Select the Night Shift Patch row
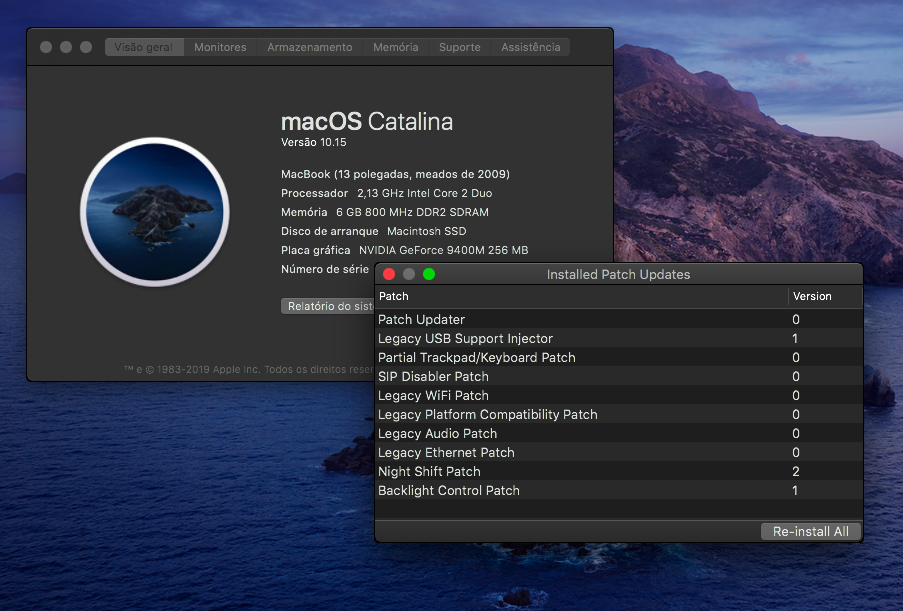 619,471
